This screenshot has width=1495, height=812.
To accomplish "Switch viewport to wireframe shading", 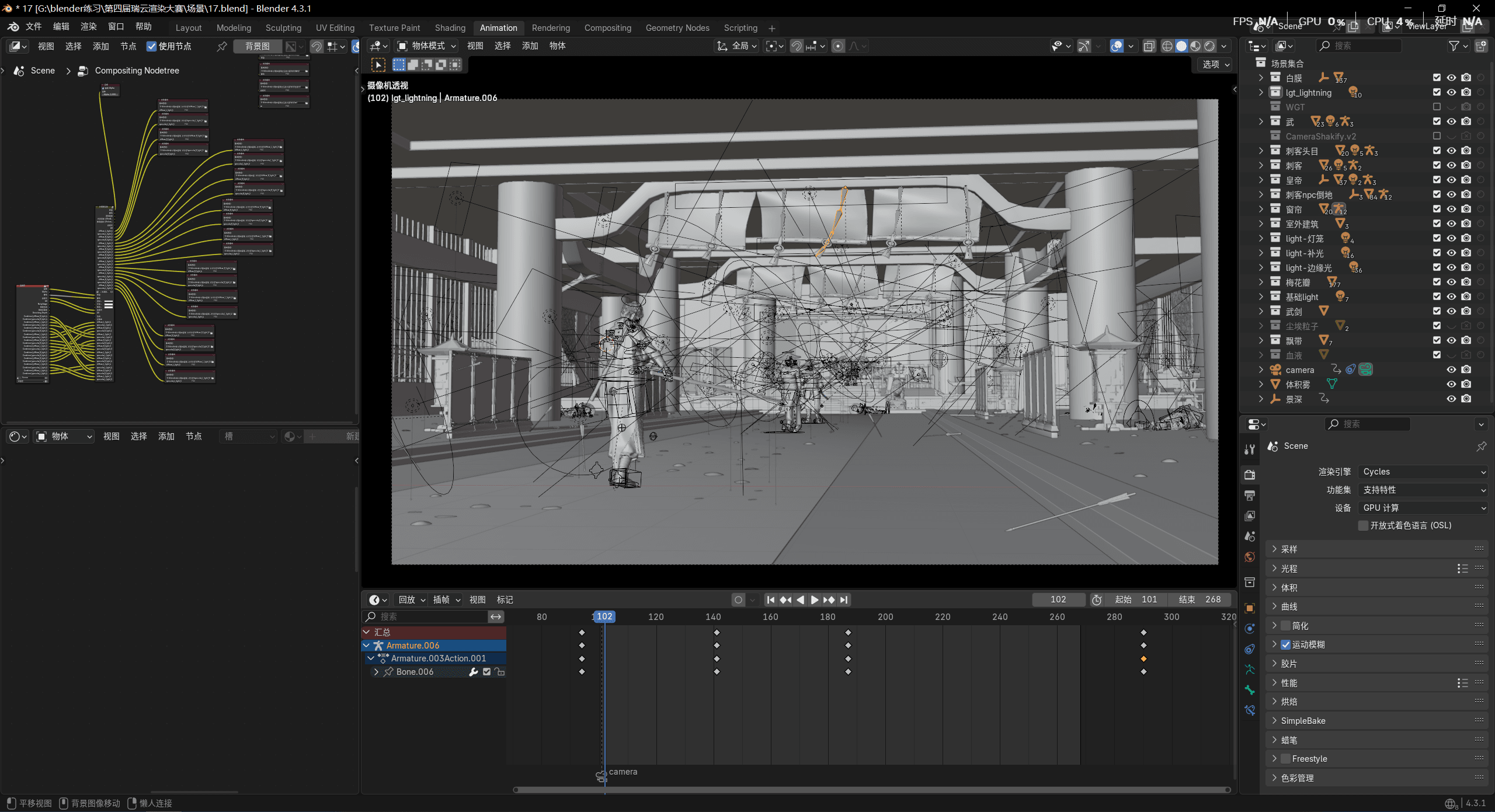I will [1167, 46].
